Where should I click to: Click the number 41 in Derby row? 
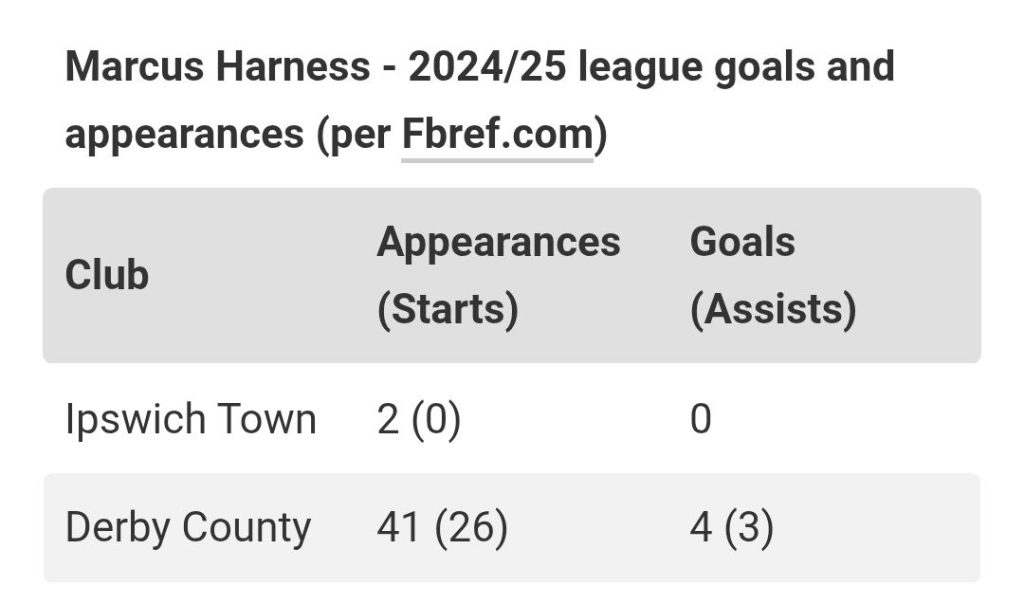tap(397, 528)
